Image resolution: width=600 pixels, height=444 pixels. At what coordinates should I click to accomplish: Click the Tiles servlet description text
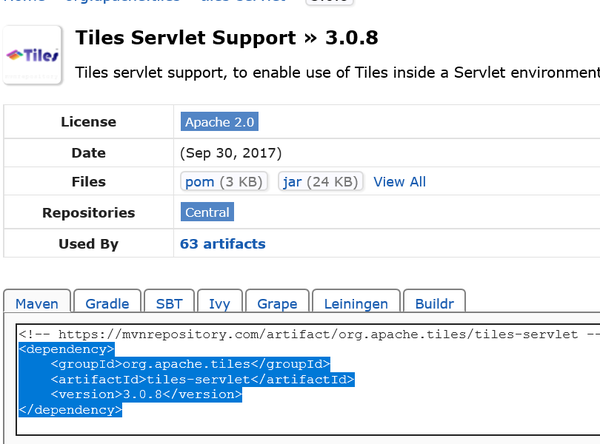click(x=337, y=73)
